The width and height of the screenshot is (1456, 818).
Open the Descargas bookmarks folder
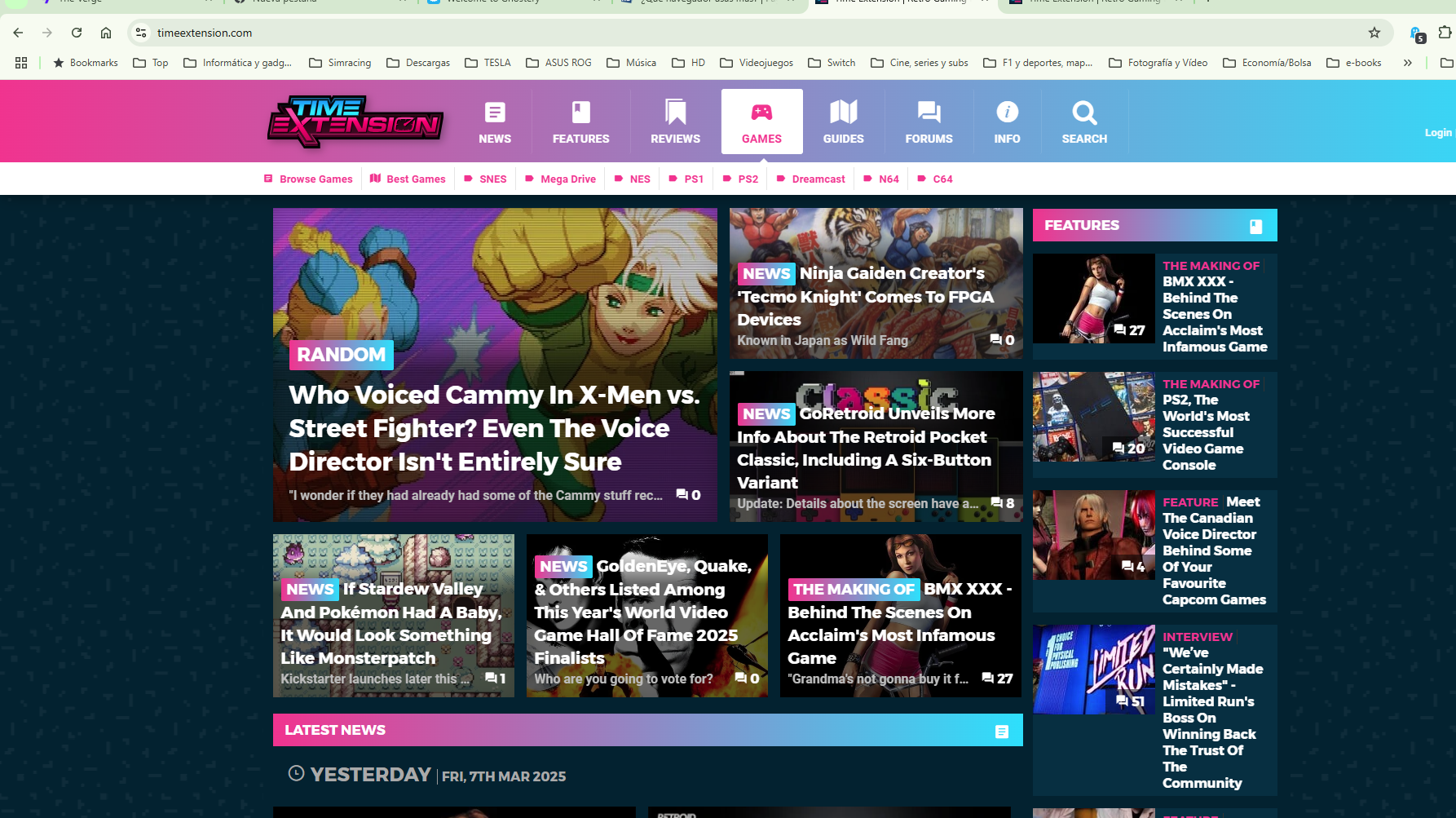(418, 63)
